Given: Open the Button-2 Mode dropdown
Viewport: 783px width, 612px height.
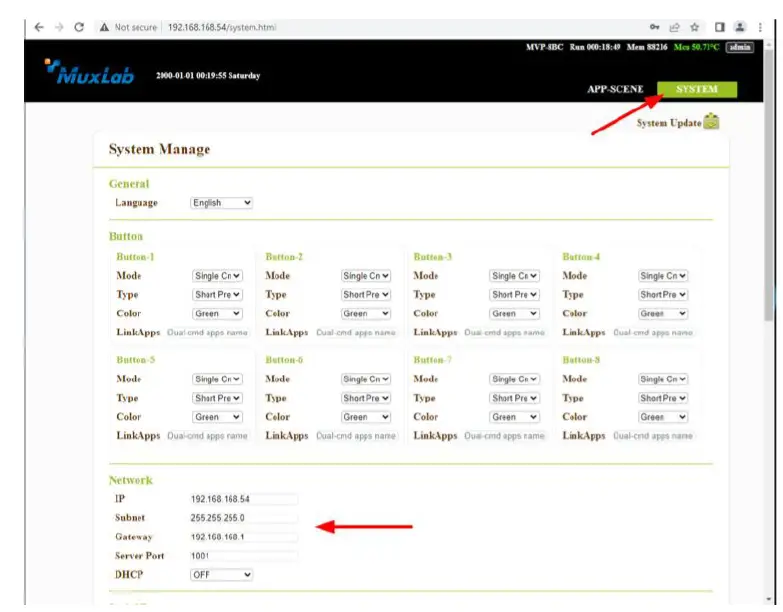Looking at the screenshot, I should pos(366,276).
